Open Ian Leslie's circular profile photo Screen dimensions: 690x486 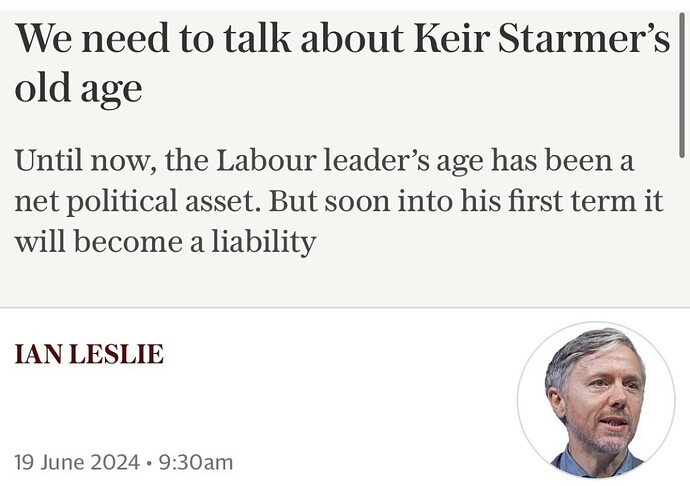tap(595, 401)
